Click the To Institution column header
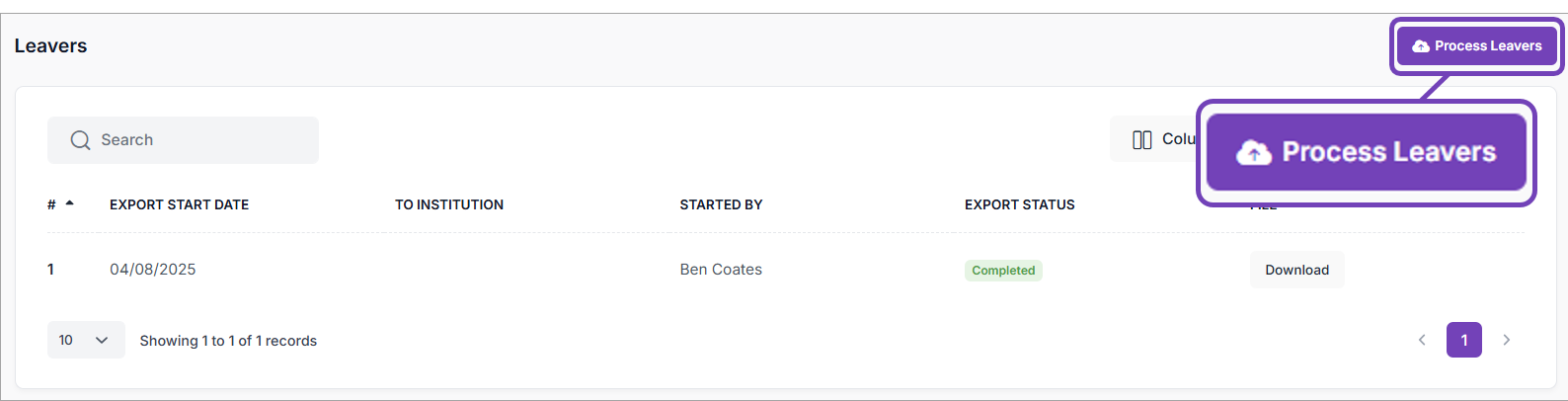 449,204
